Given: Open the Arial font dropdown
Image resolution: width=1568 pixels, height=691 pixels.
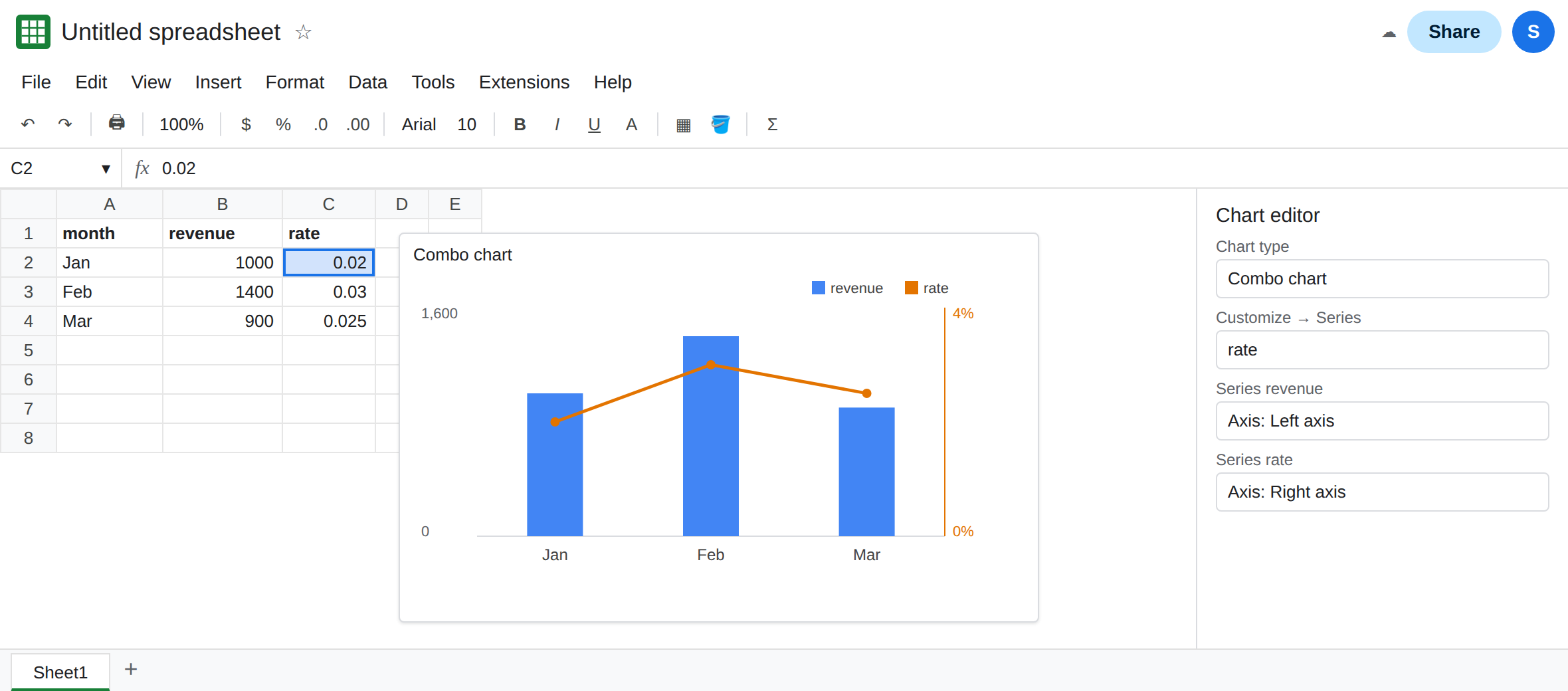Looking at the screenshot, I should (x=419, y=124).
